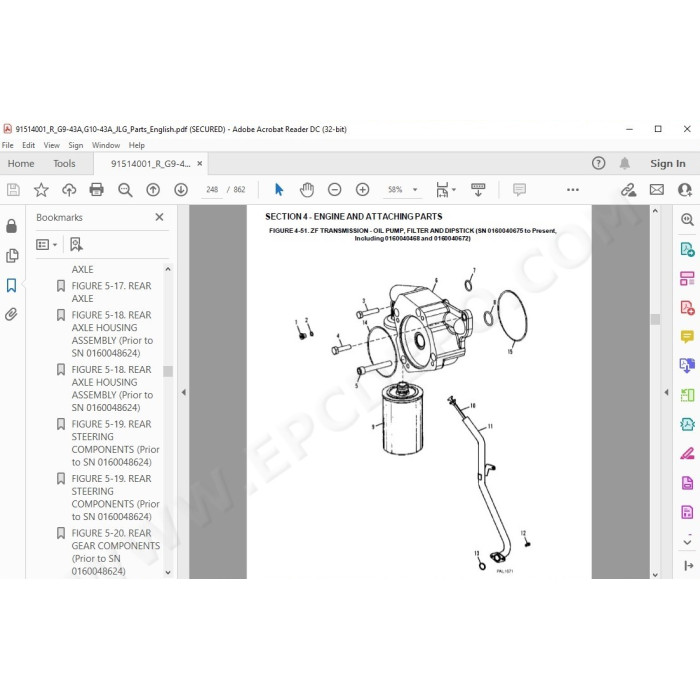Open Create PDF tool in right pane
Image resolution: width=700 pixels, height=700 pixels.
point(687,308)
